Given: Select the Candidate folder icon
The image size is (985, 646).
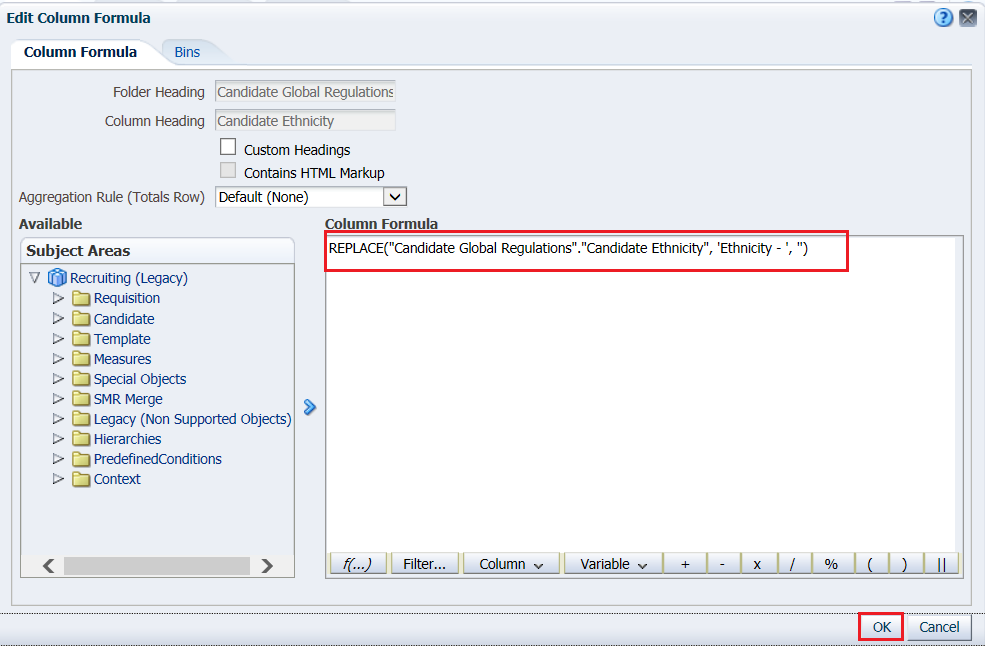Looking at the screenshot, I should coord(81,319).
